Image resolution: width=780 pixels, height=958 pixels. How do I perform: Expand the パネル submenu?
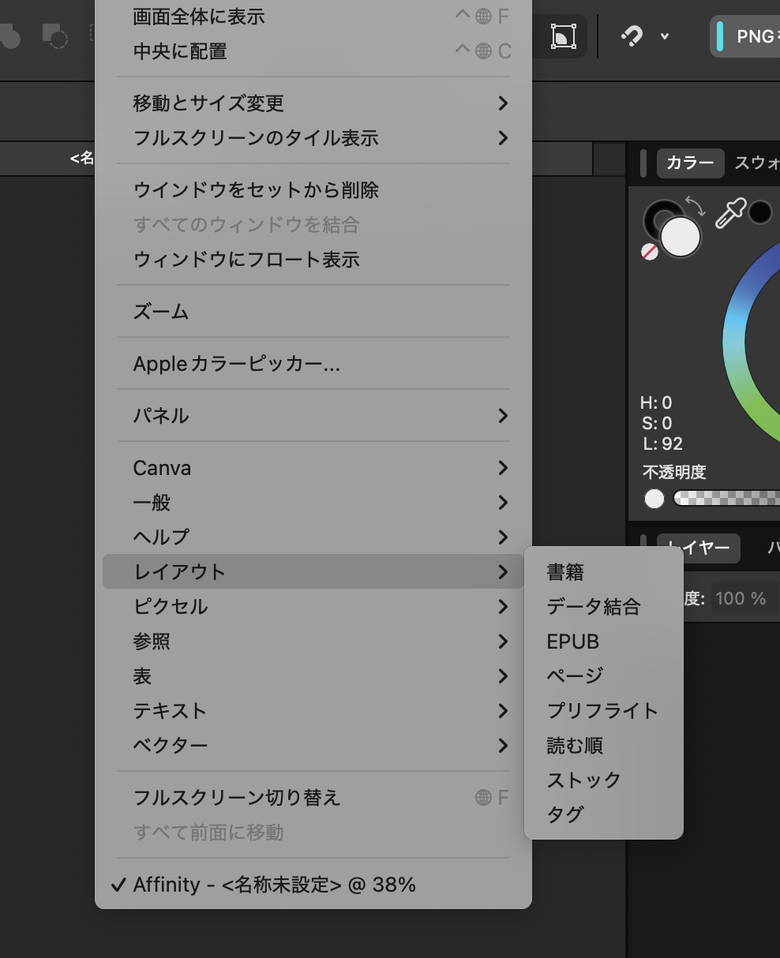coord(313,415)
